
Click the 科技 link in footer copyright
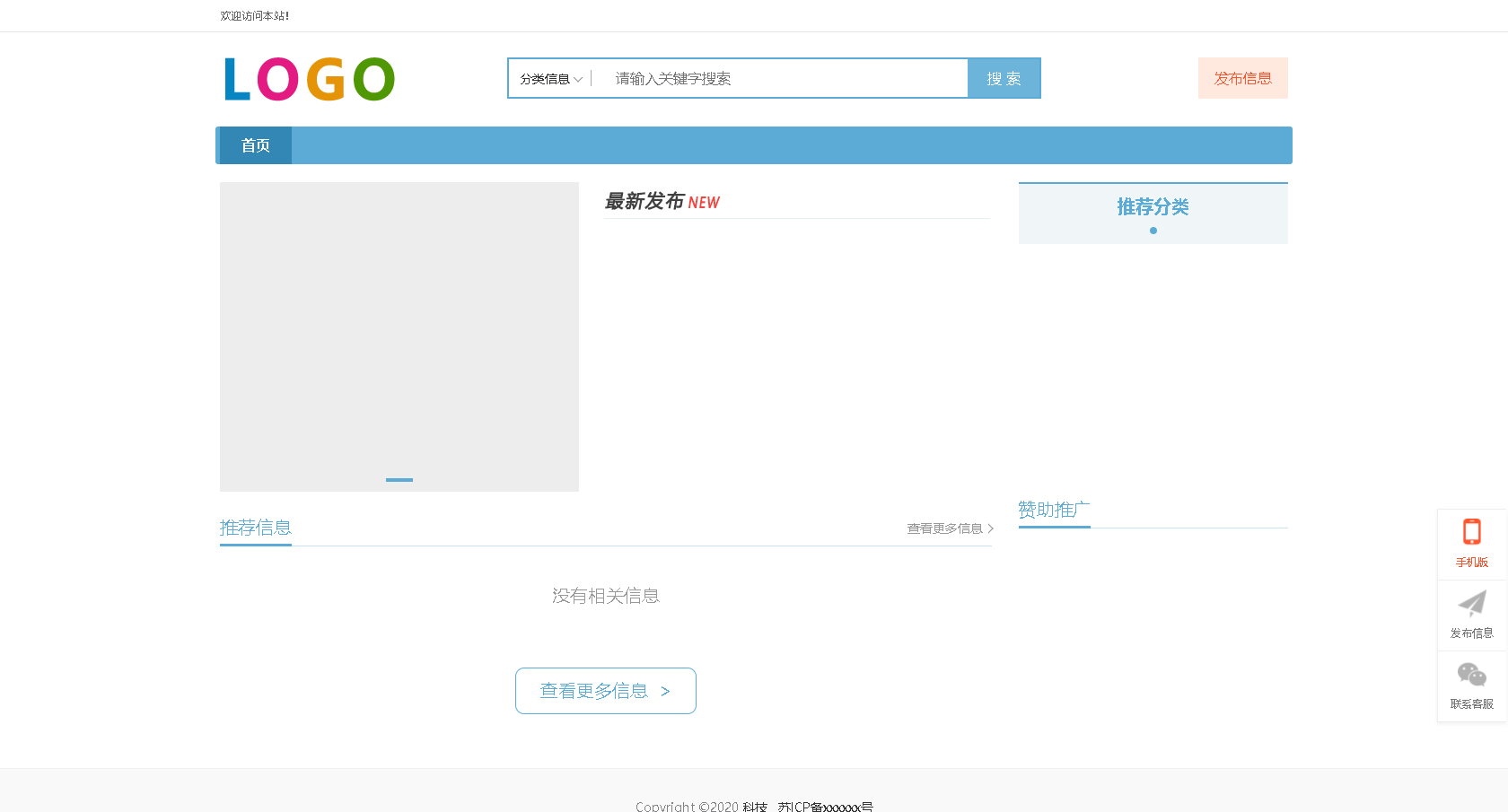click(x=755, y=807)
